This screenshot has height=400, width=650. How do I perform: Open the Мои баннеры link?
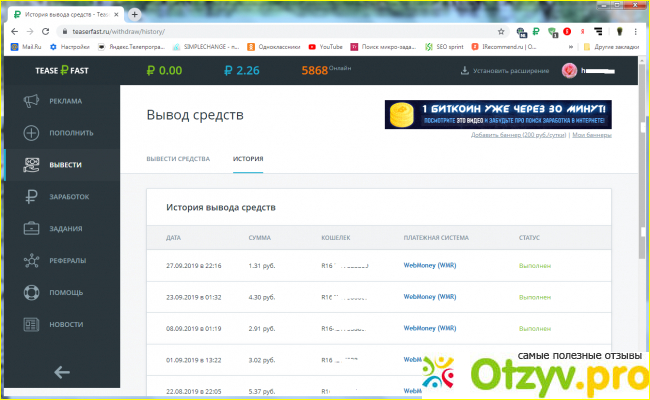coord(592,134)
